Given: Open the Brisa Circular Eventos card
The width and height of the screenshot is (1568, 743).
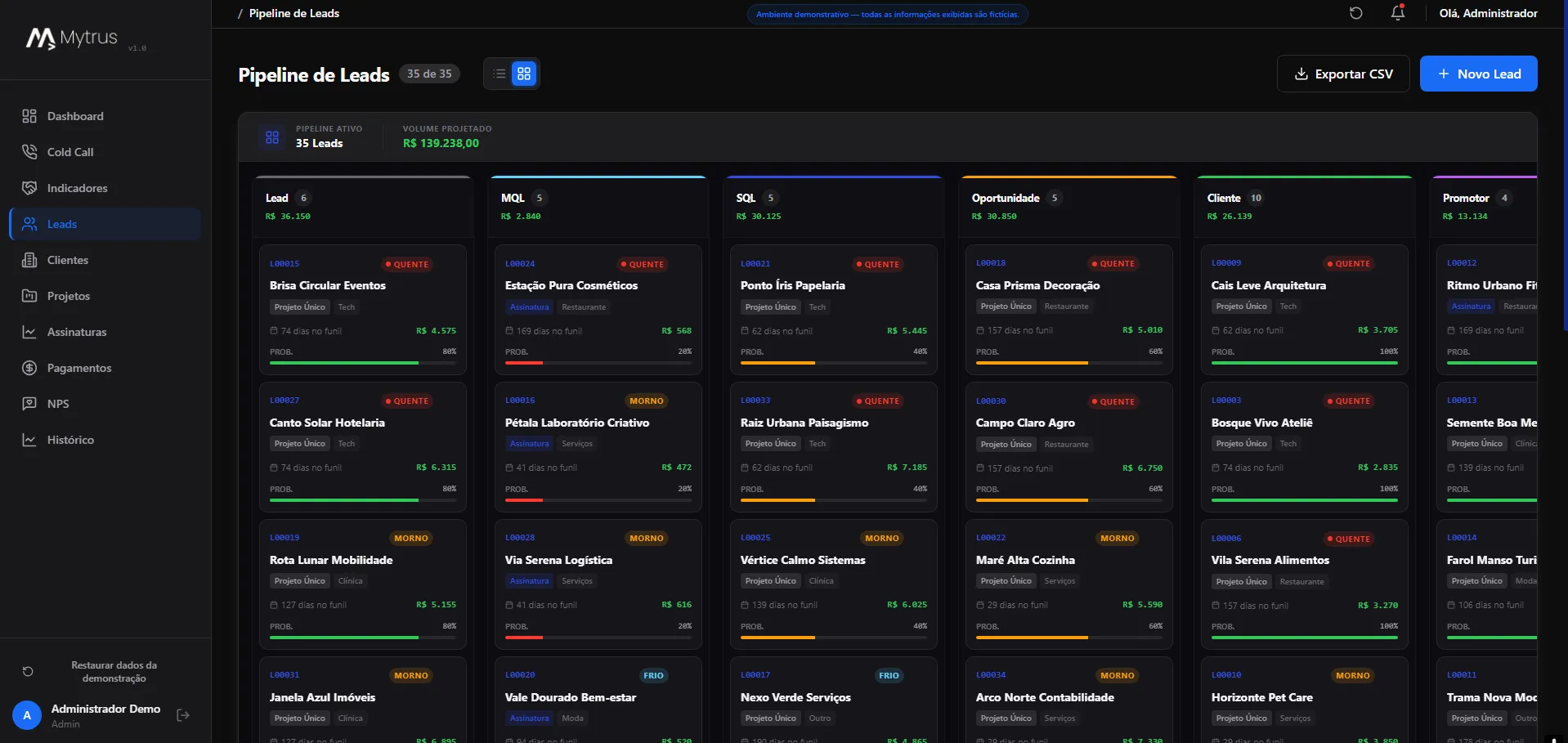Looking at the screenshot, I should click(363, 309).
